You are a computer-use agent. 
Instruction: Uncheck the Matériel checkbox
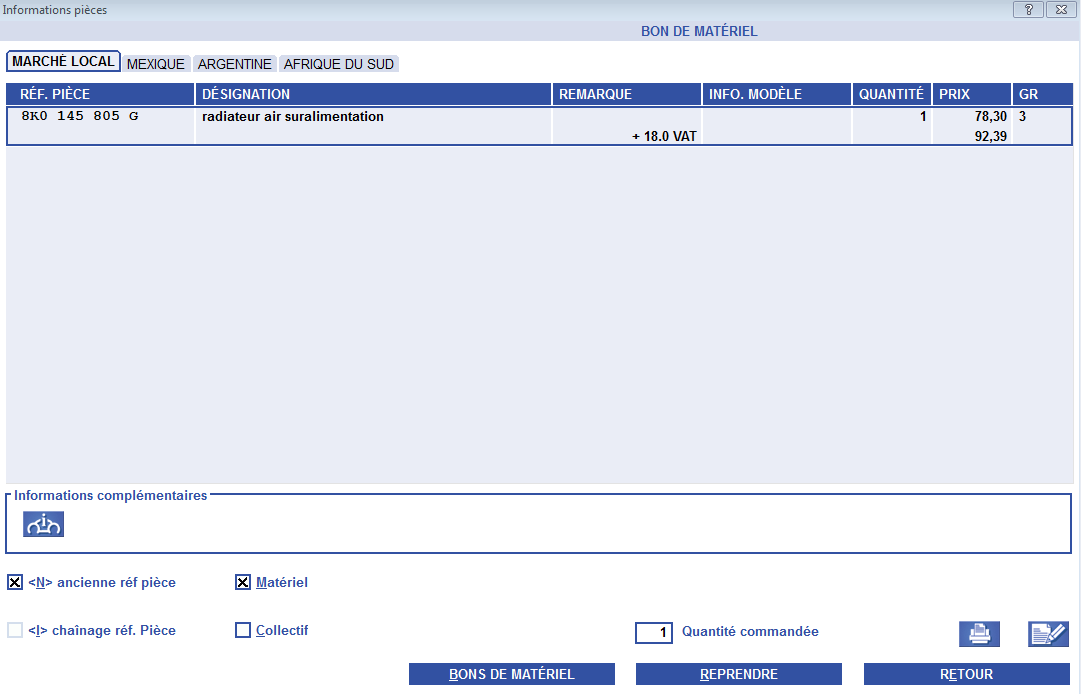pyautogui.click(x=242, y=582)
